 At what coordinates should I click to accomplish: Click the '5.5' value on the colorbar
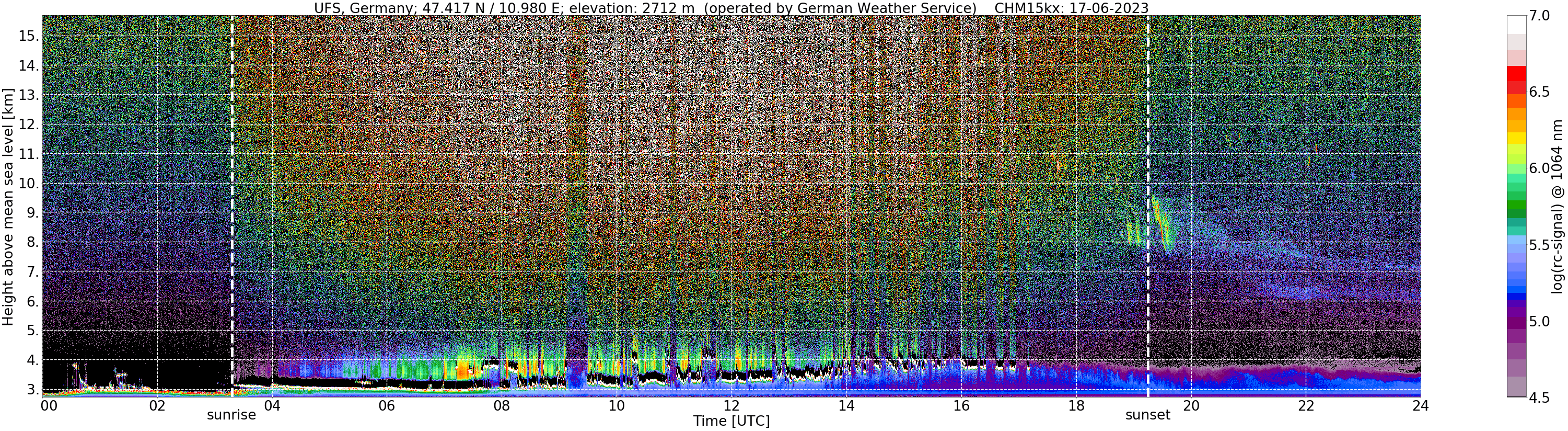[x=1540, y=245]
